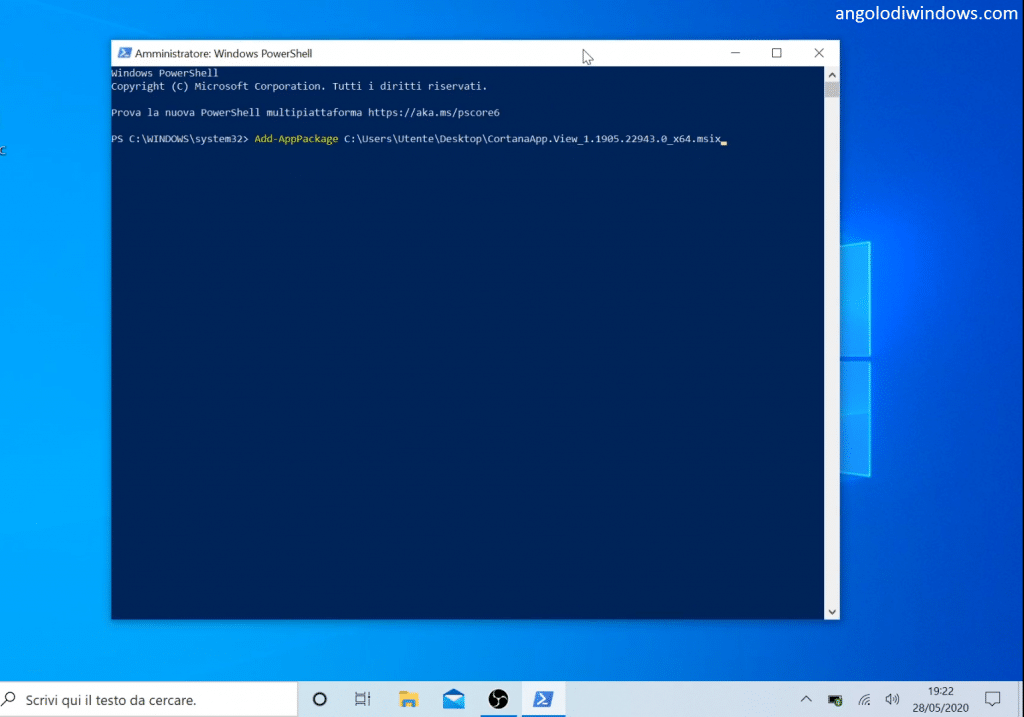
Task: Click the PowerShell icon in the title bar
Action: click(x=124, y=53)
